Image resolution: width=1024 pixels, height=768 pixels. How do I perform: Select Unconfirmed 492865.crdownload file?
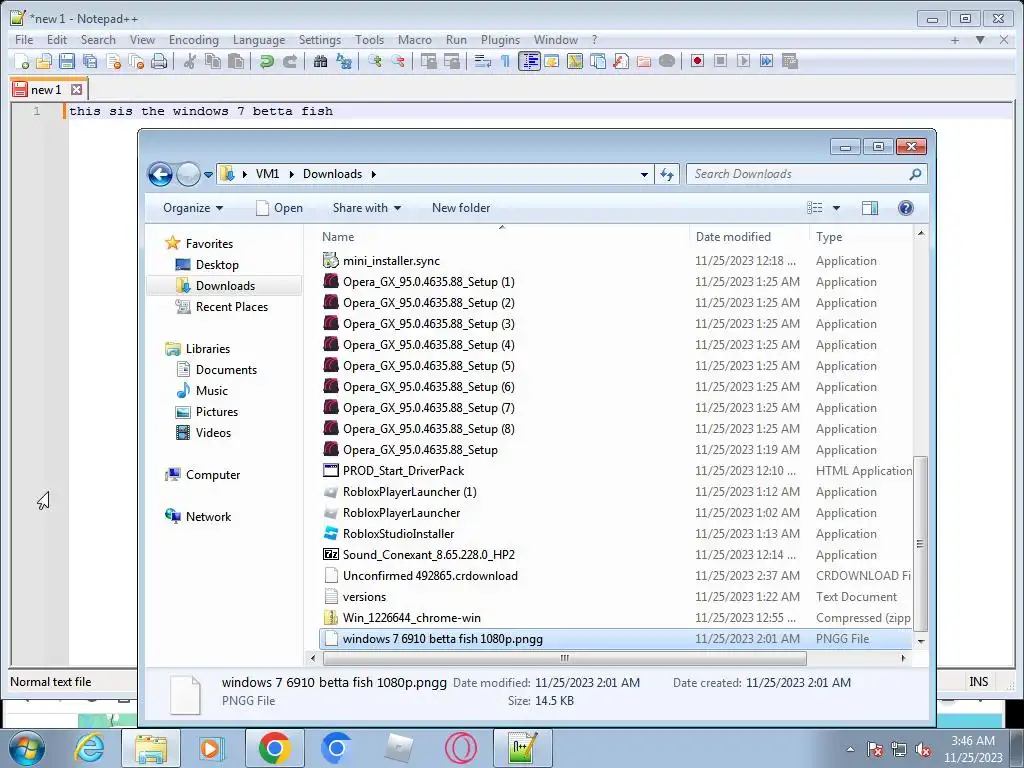(x=430, y=576)
